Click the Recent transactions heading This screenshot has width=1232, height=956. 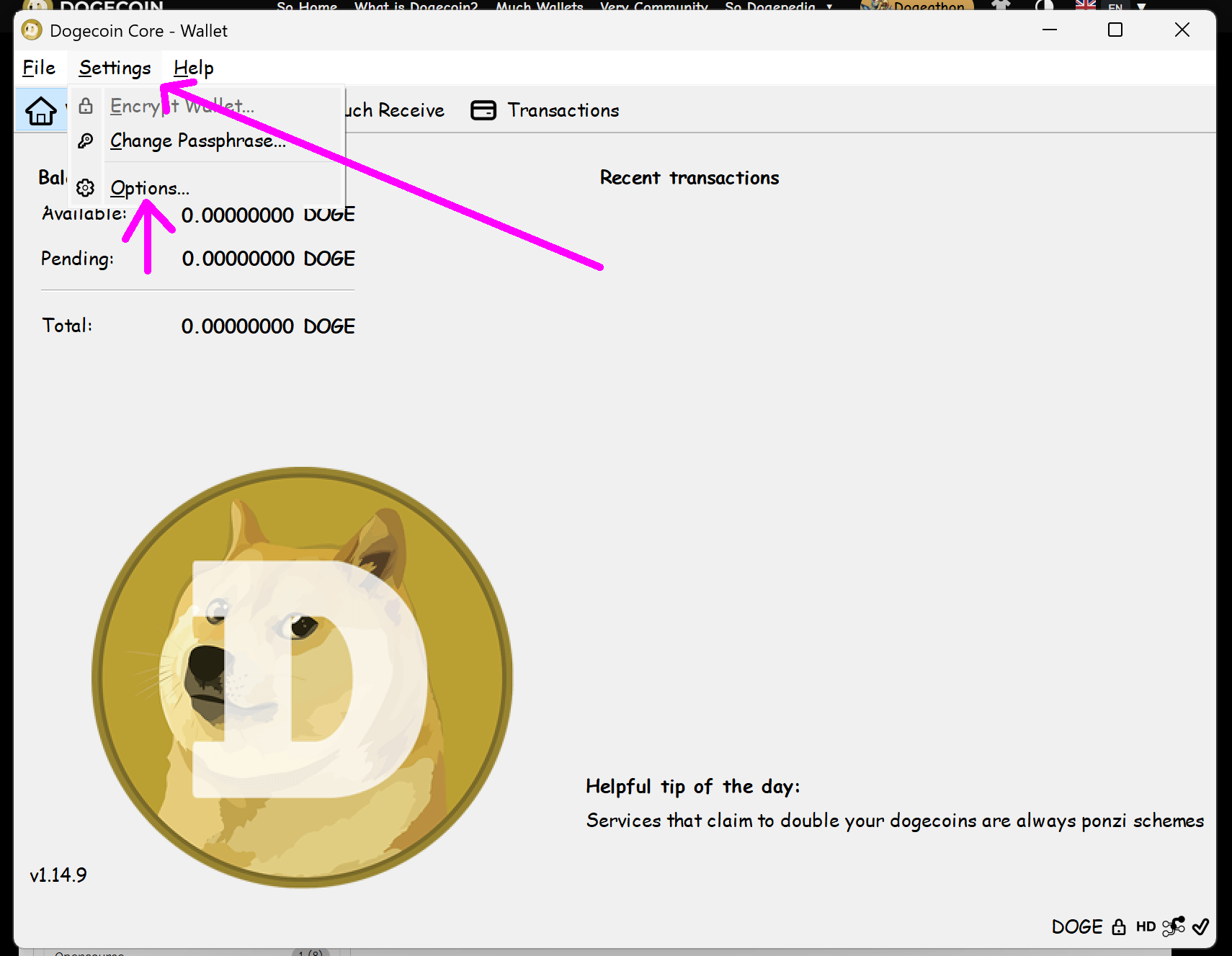[689, 178]
